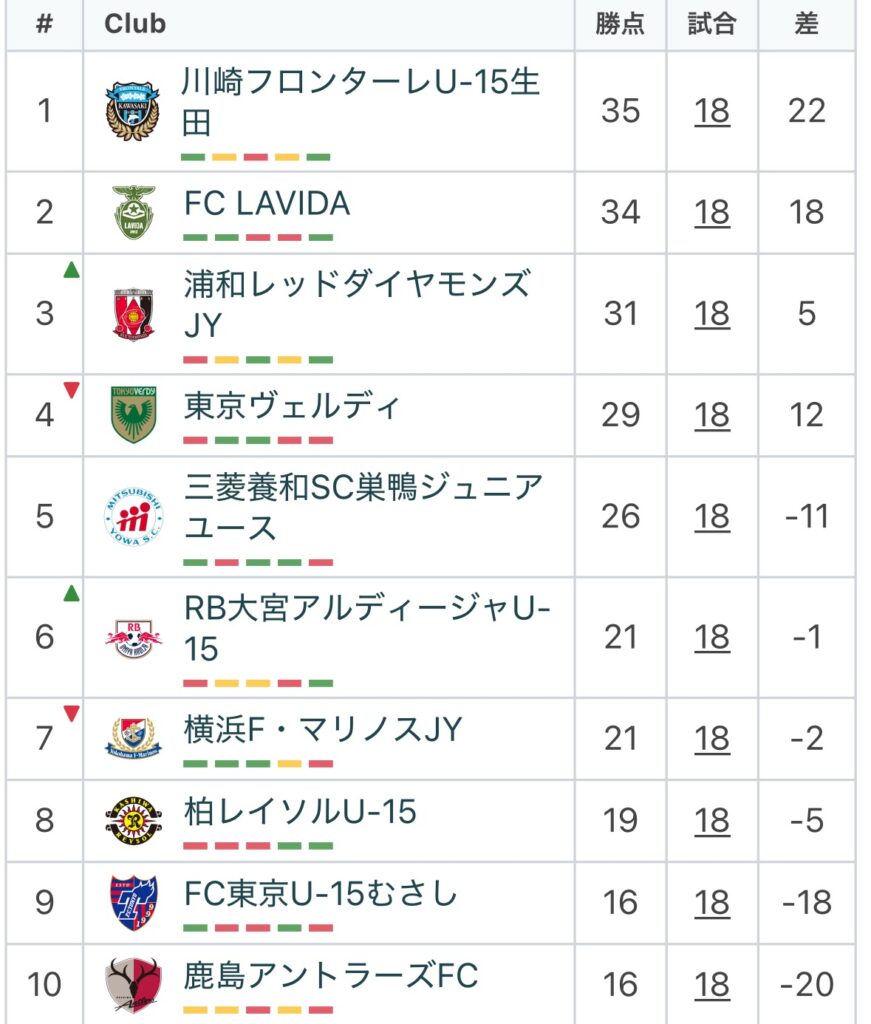The image size is (871, 1024).
Task: Click the green up arrow beside rank 3
Action: tap(71, 269)
